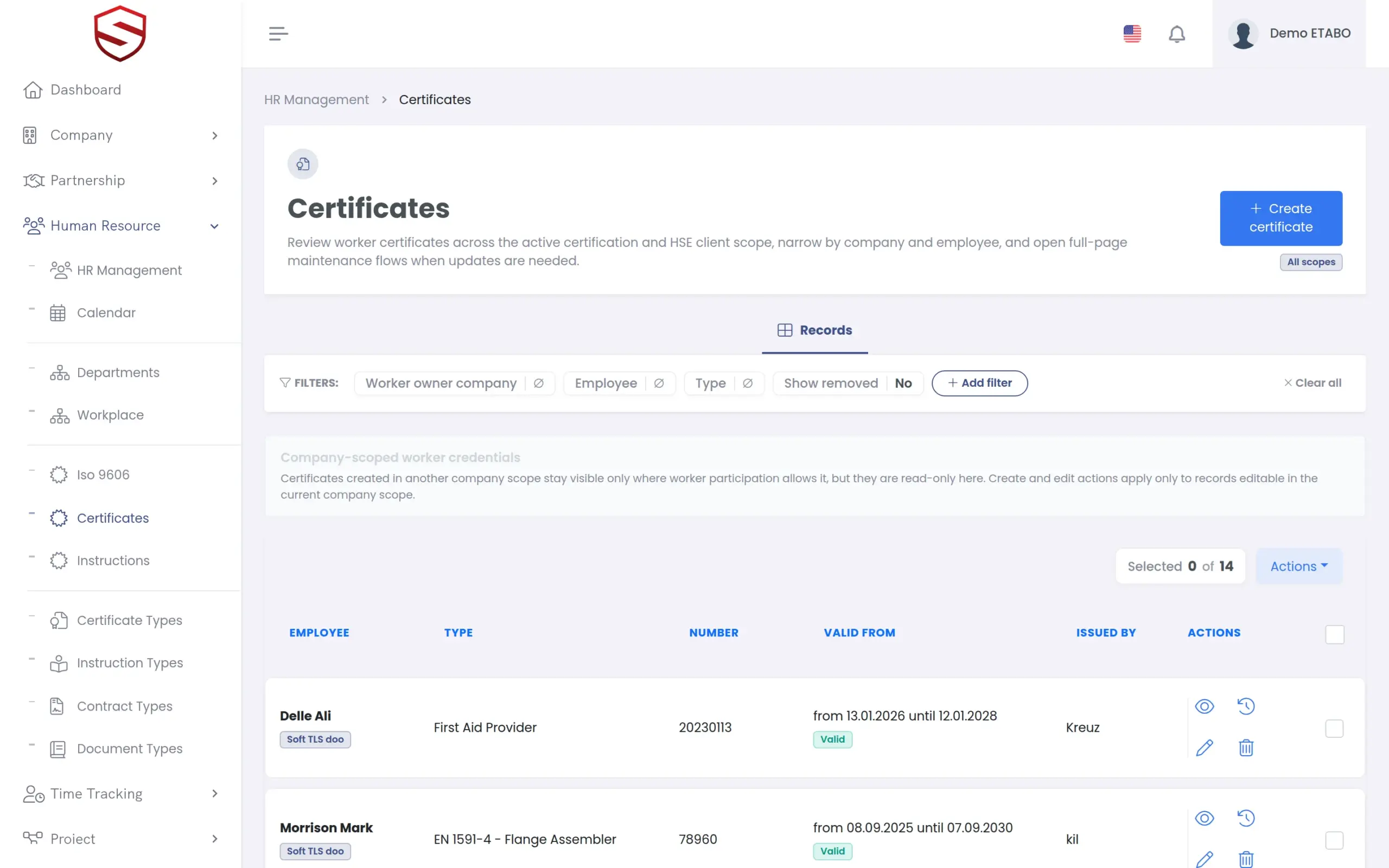Collapse the Human Resource menu chevron
Screen dimensions: 1389x868
point(215,226)
